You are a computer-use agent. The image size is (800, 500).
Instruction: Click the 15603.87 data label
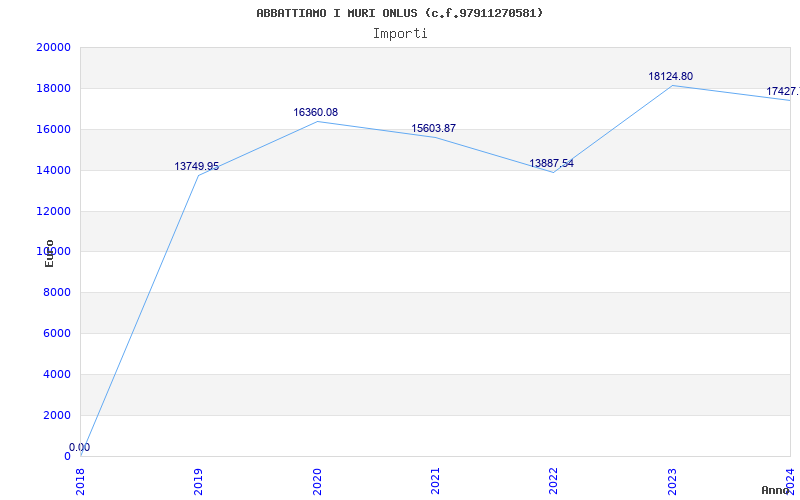[434, 128]
